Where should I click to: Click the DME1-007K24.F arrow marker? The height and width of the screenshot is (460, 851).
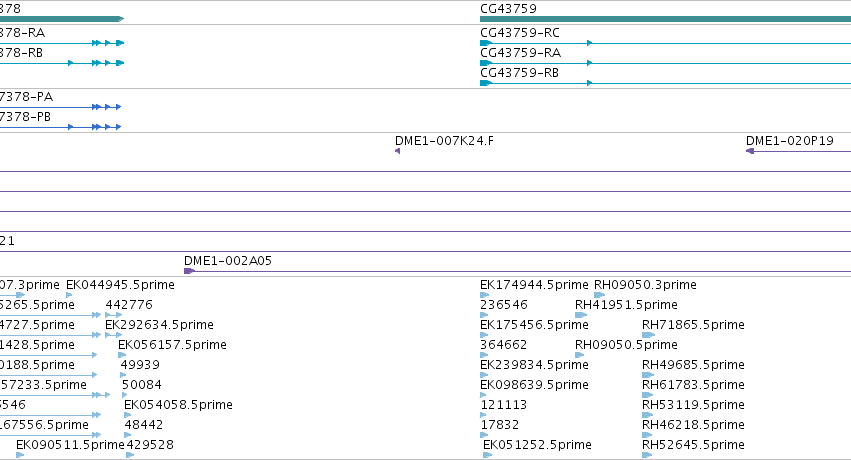pyautogui.click(x=398, y=151)
